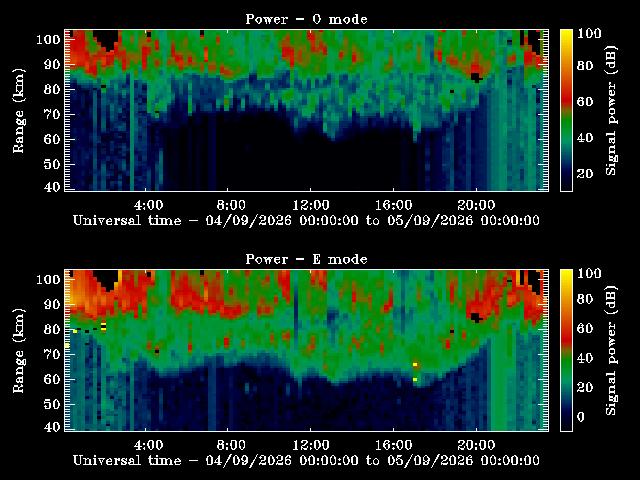Click the Universal time caption under the E mode plot
This screenshot has height=480, width=640.
coord(306,461)
